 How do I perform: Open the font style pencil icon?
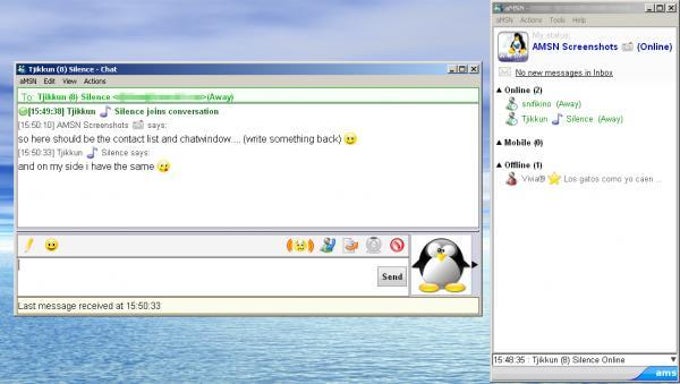(x=29, y=245)
